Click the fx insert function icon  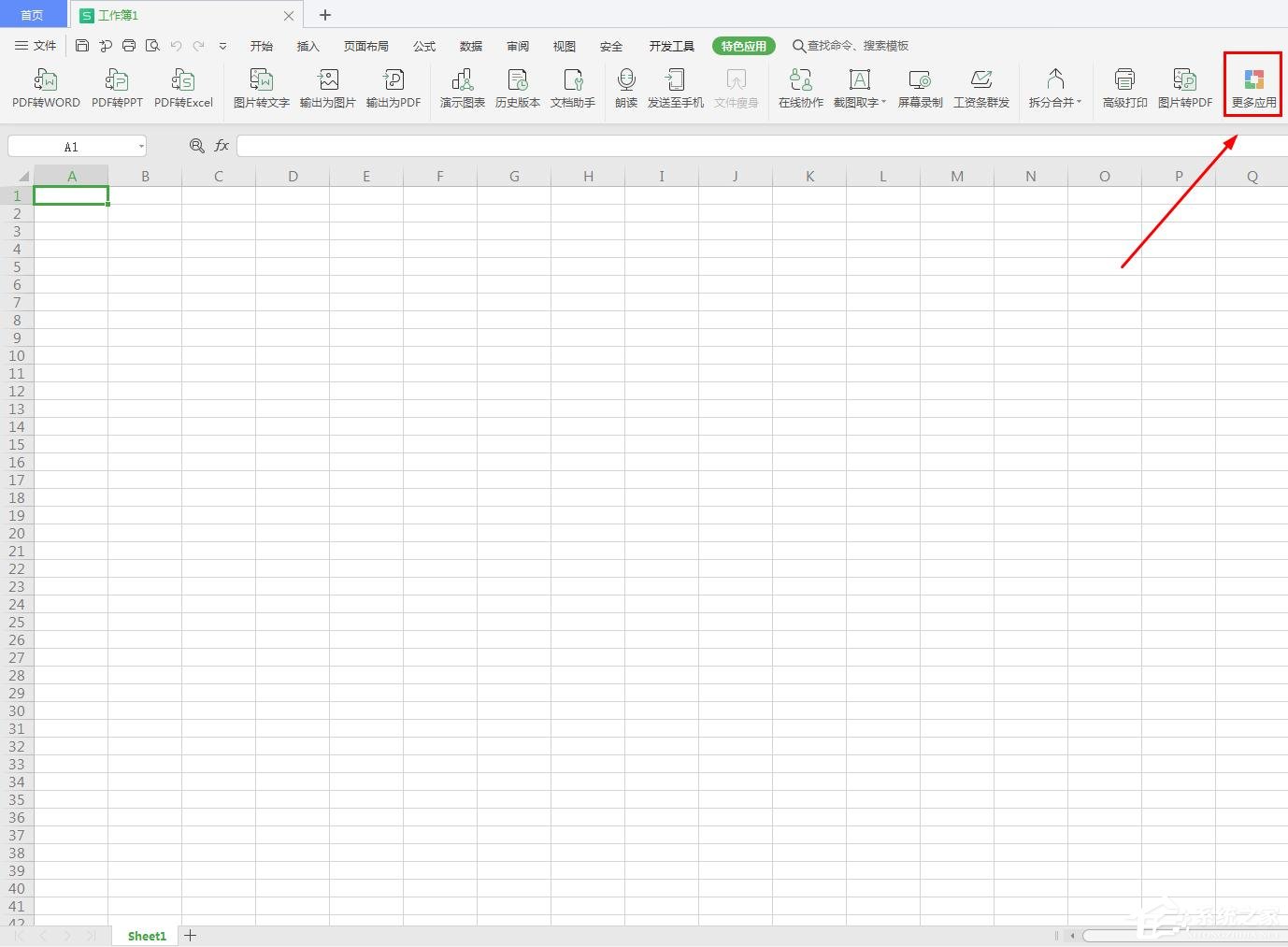222,146
